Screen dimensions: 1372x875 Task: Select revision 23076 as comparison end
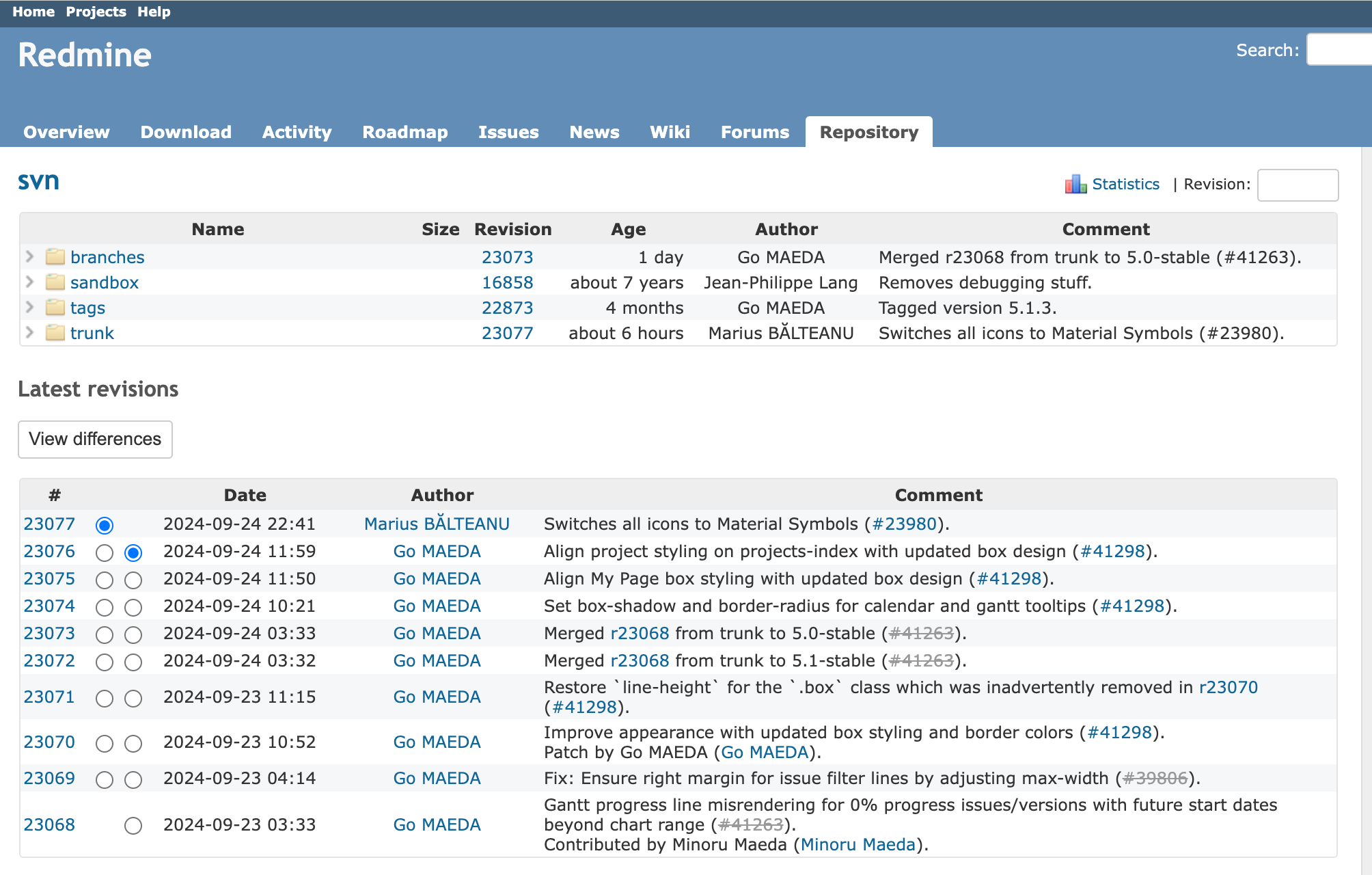133,552
